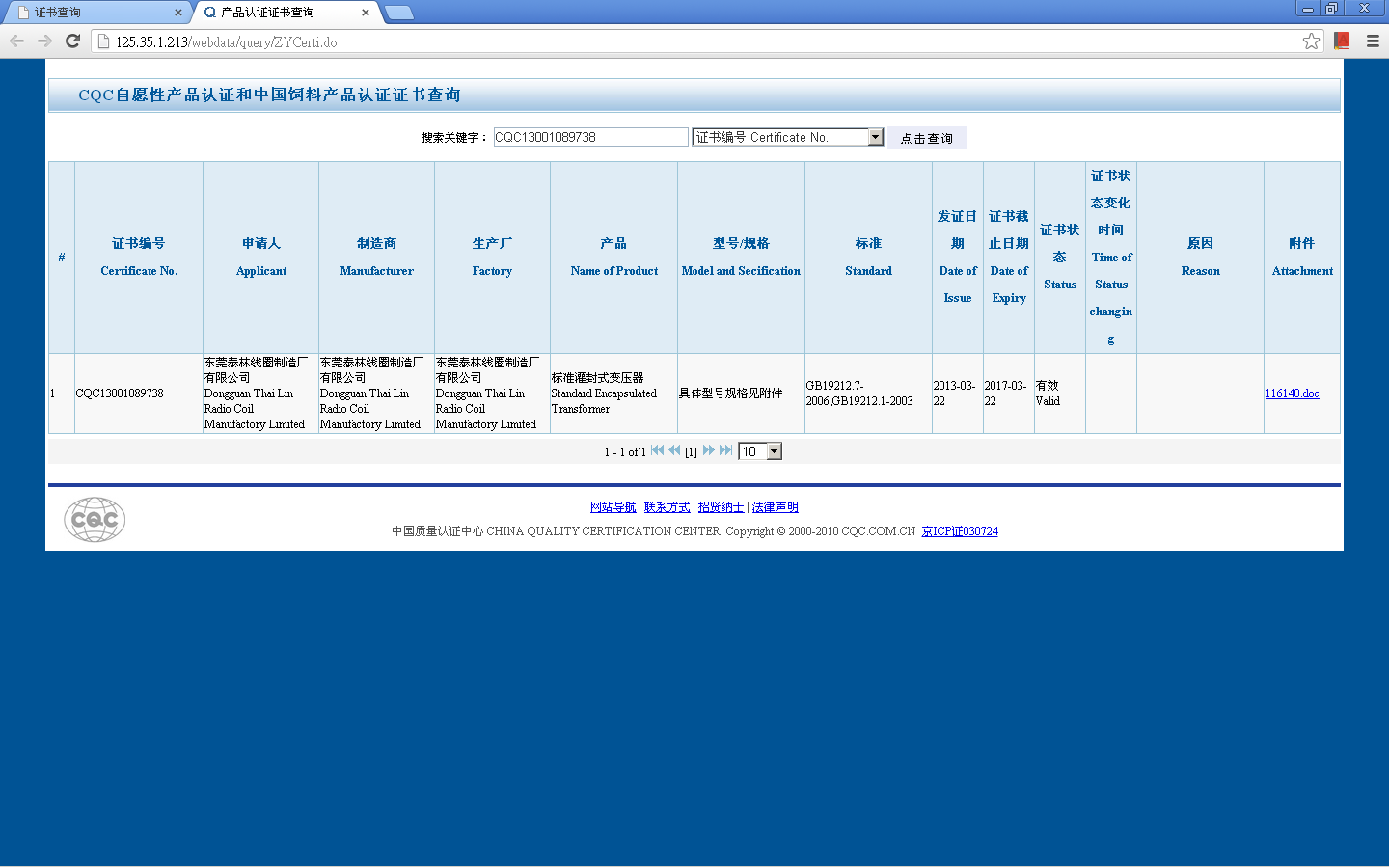The height and width of the screenshot is (868, 1389).
Task: Click the CQC logo in the footer
Action: point(95,520)
